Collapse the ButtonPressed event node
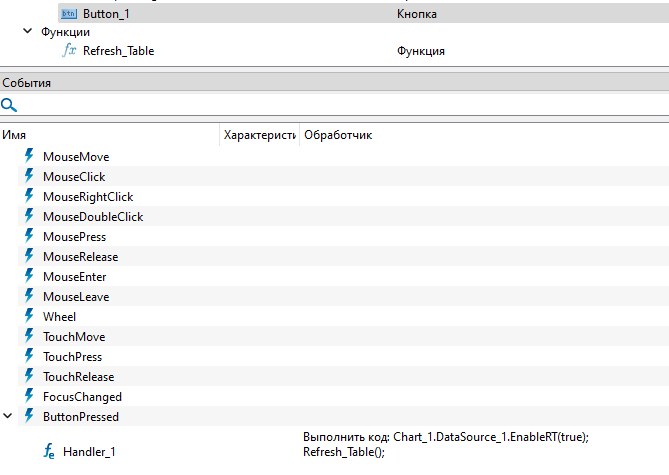Viewport: 669px width, 475px height. pos(9,416)
